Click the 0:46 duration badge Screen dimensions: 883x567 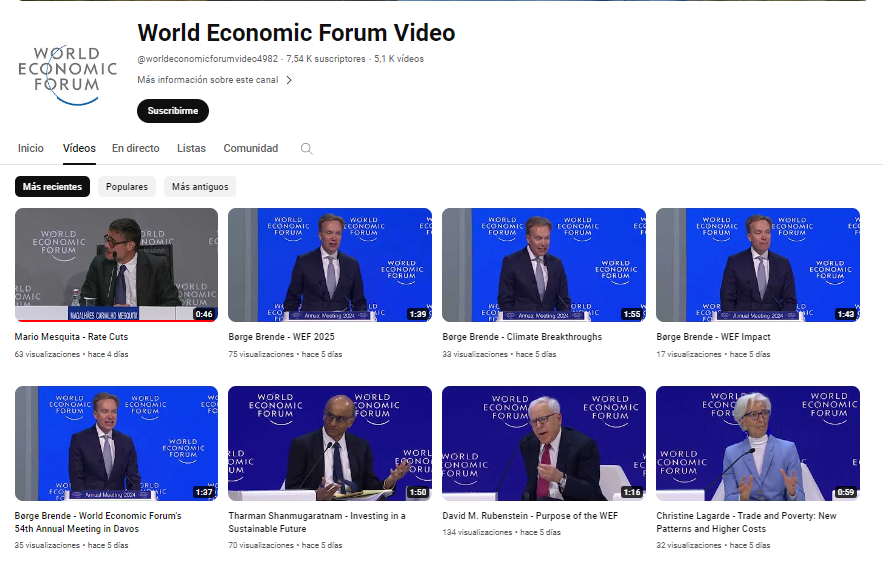pos(204,314)
